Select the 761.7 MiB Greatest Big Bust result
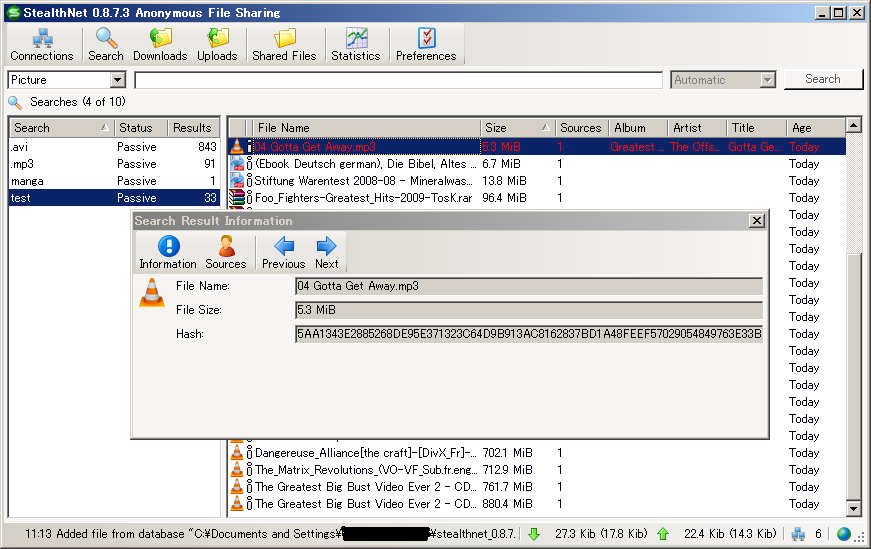871x549 pixels. (x=538, y=487)
